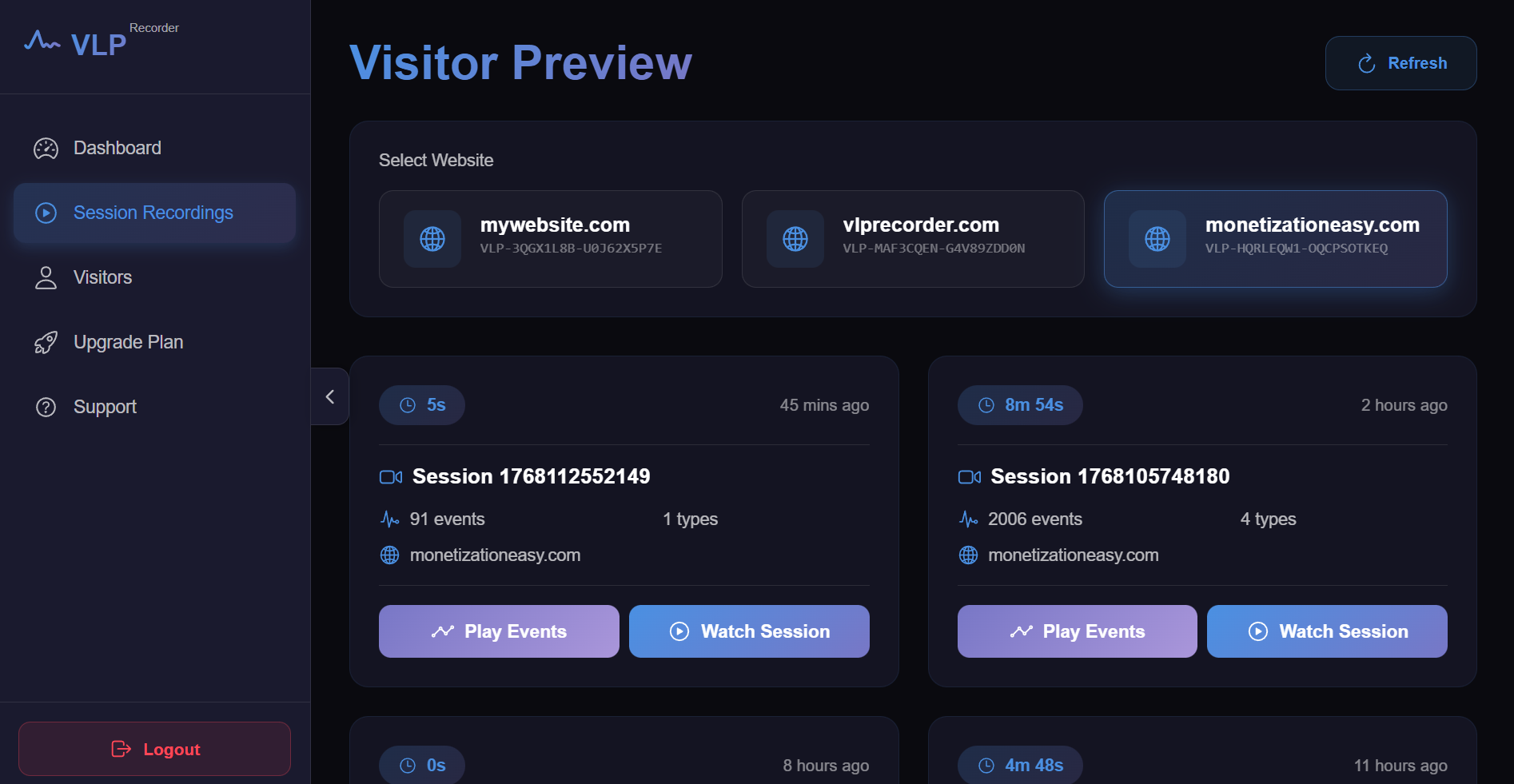Screen dimensions: 1514x784
Task: Watch Session 1768112552149
Action: tap(749, 631)
